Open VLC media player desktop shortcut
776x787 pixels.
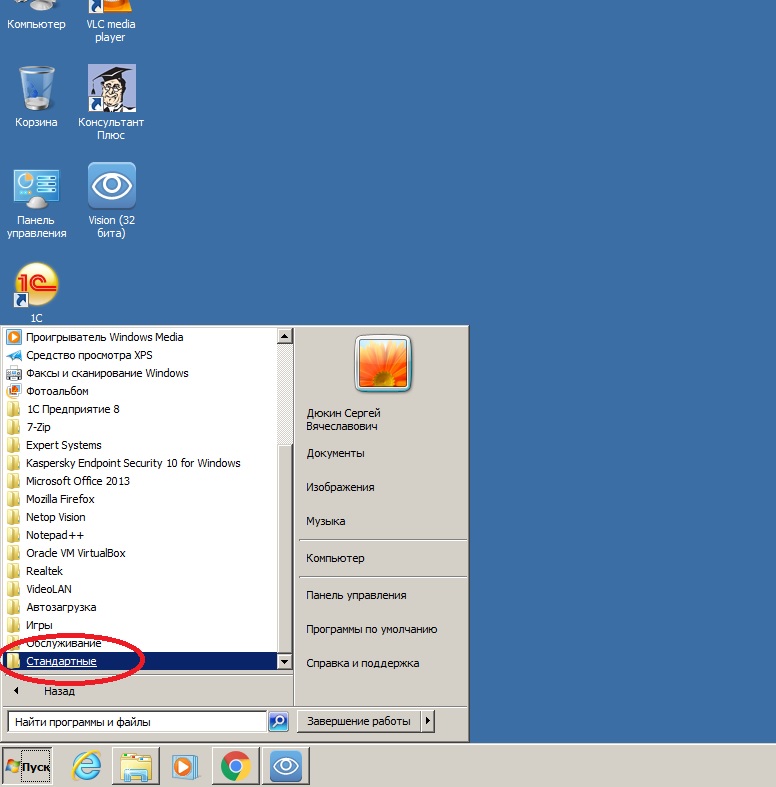tap(110, 20)
